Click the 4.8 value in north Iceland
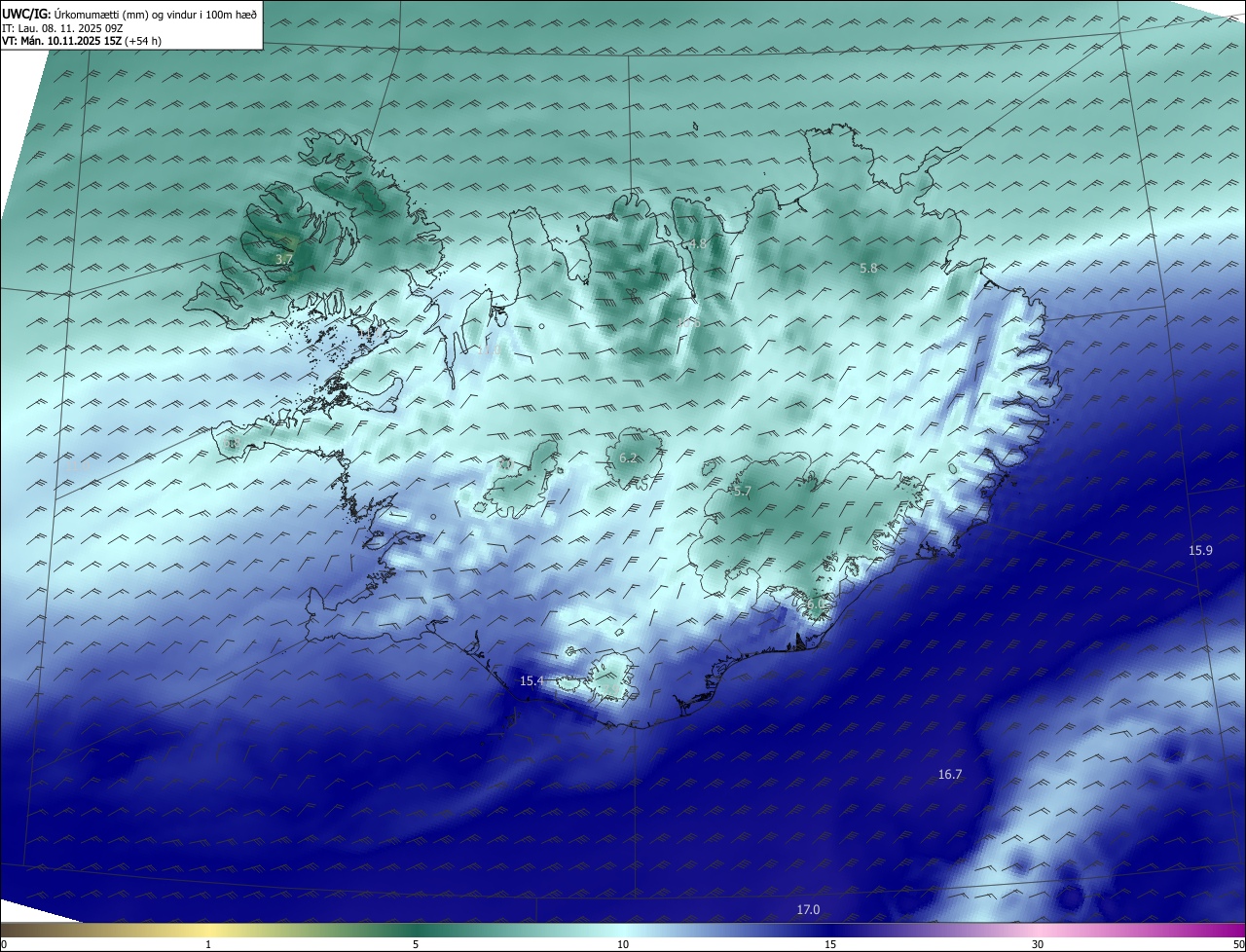1246x952 pixels. point(698,244)
